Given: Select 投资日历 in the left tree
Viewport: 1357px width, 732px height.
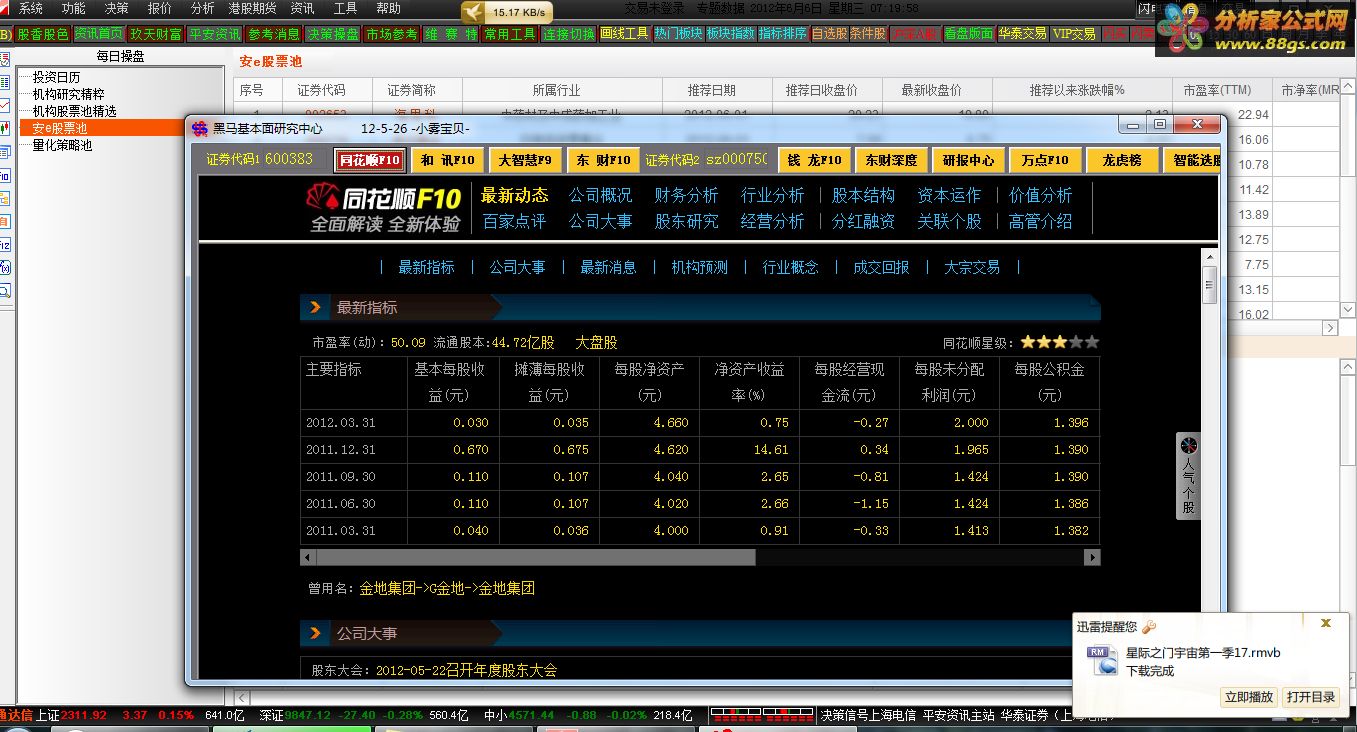Looking at the screenshot, I should [56, 77].
